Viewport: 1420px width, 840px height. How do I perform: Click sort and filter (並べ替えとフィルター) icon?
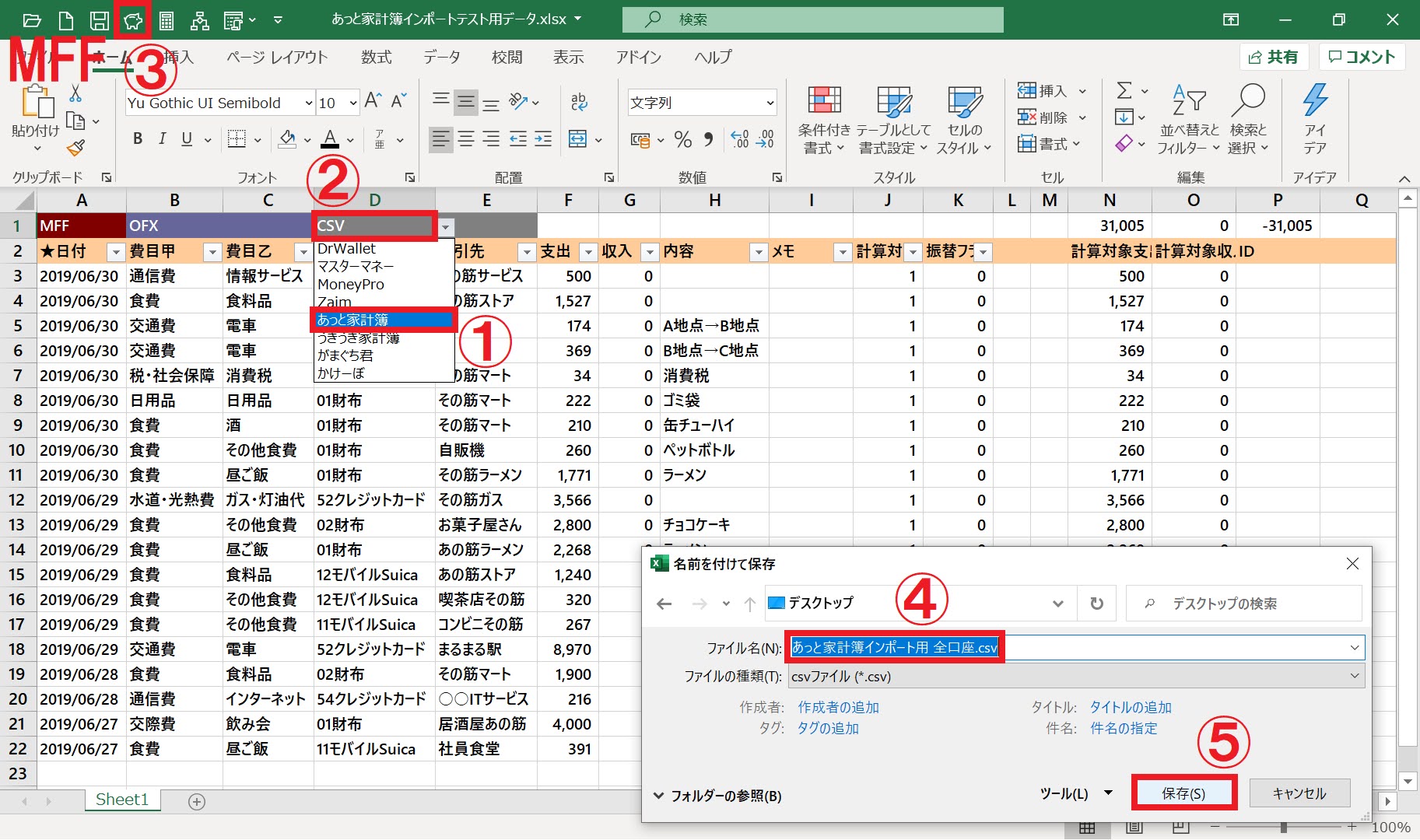pos(1188,99)
